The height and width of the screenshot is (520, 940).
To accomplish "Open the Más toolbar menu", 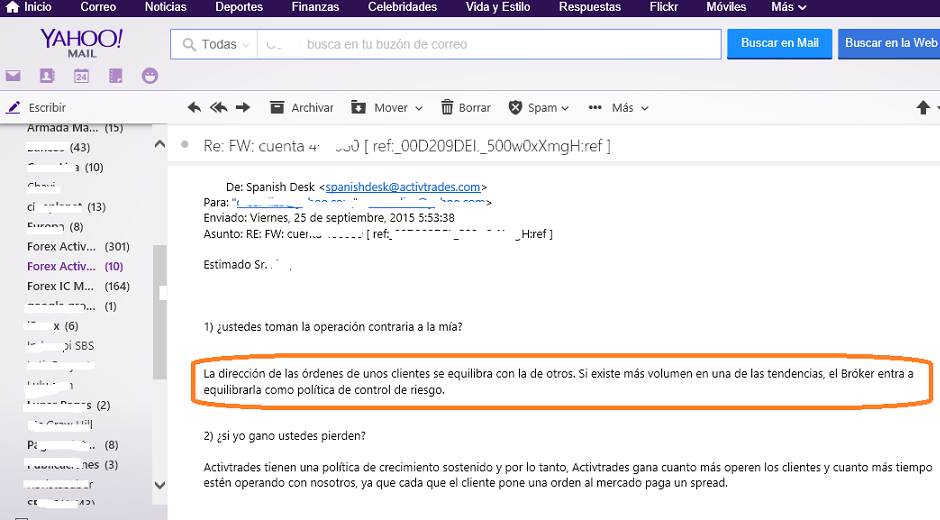I will tap(619, 108).
